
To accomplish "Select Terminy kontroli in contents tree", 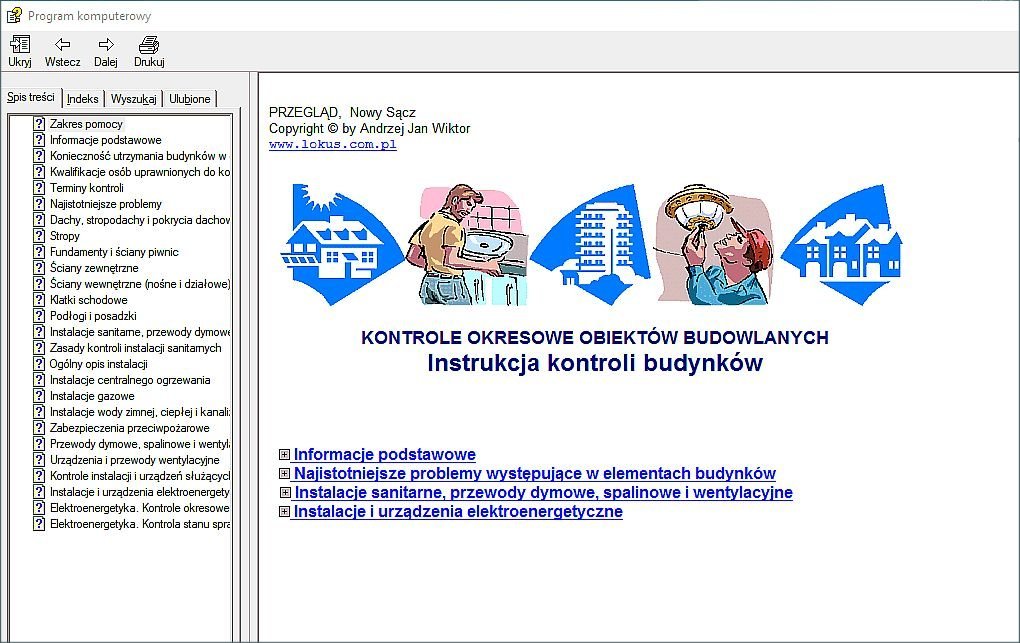I will point(87,188).
